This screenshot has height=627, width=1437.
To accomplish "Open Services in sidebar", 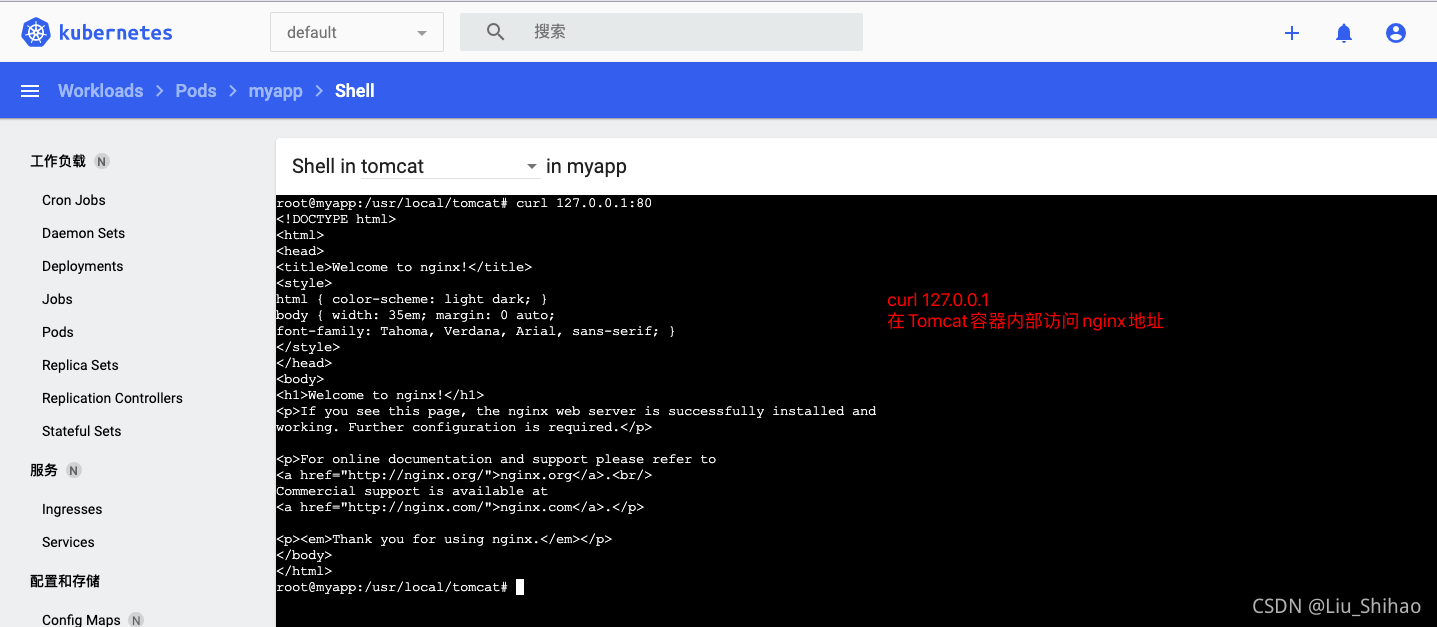I will pos(68,542).
